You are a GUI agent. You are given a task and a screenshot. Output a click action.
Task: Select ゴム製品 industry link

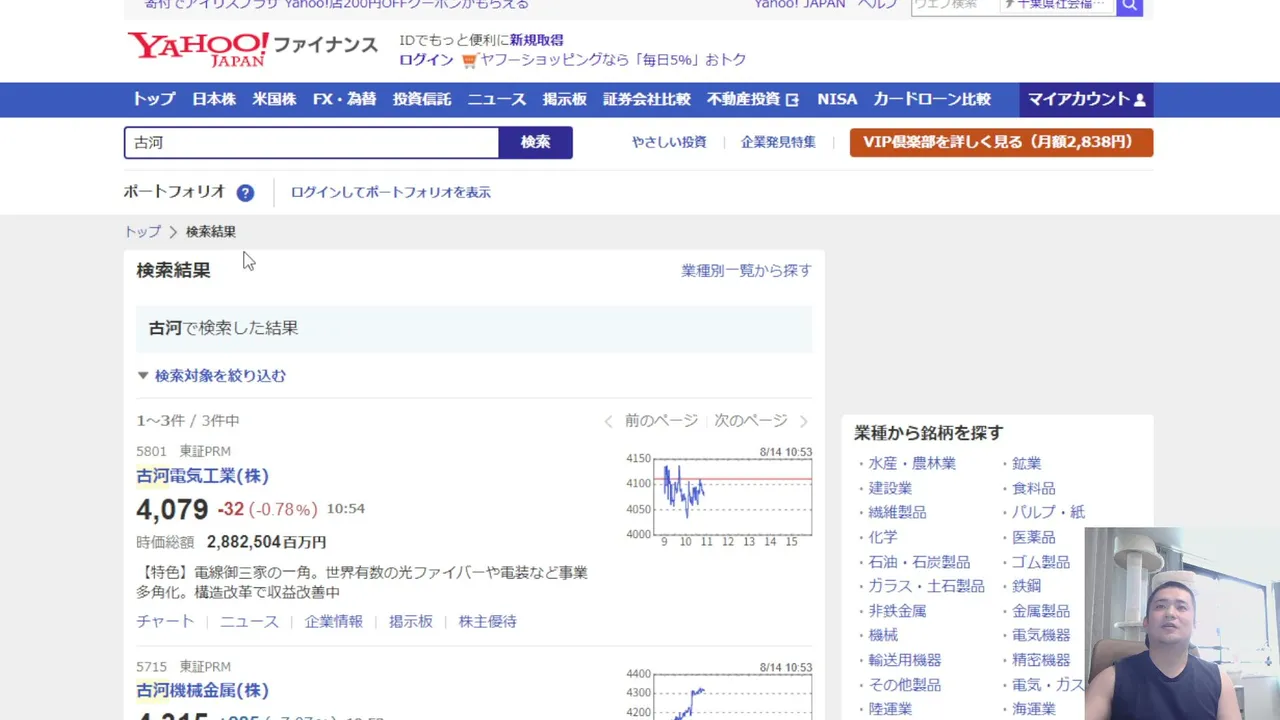[x=1041, y=562]
